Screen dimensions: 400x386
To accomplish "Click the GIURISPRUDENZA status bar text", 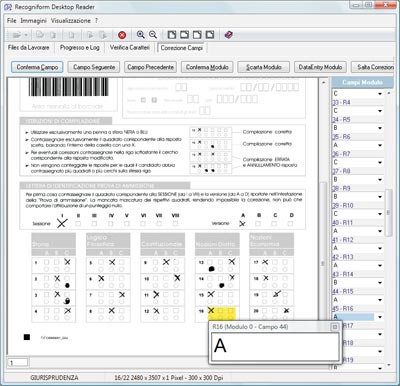I will coord(54,378).
